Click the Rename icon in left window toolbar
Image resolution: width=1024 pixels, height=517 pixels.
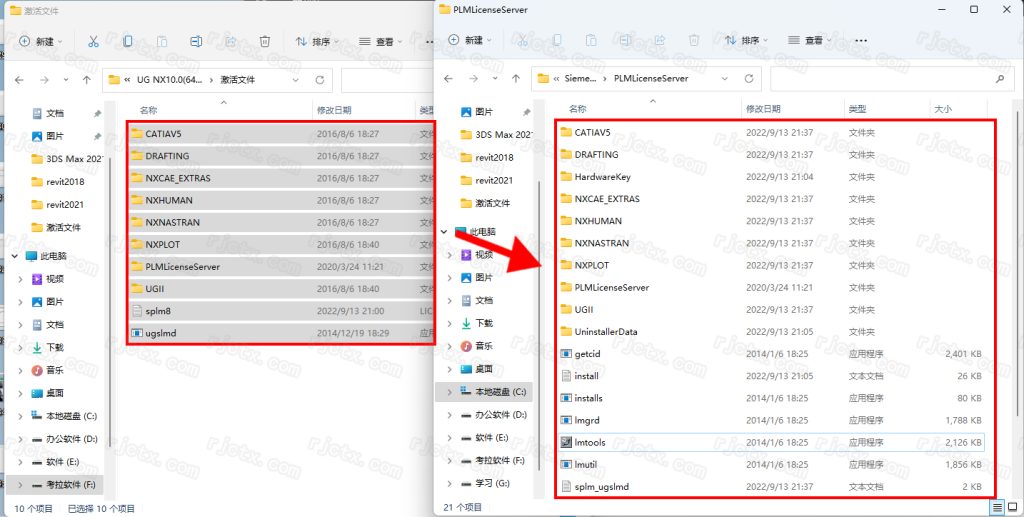[196, 42]
